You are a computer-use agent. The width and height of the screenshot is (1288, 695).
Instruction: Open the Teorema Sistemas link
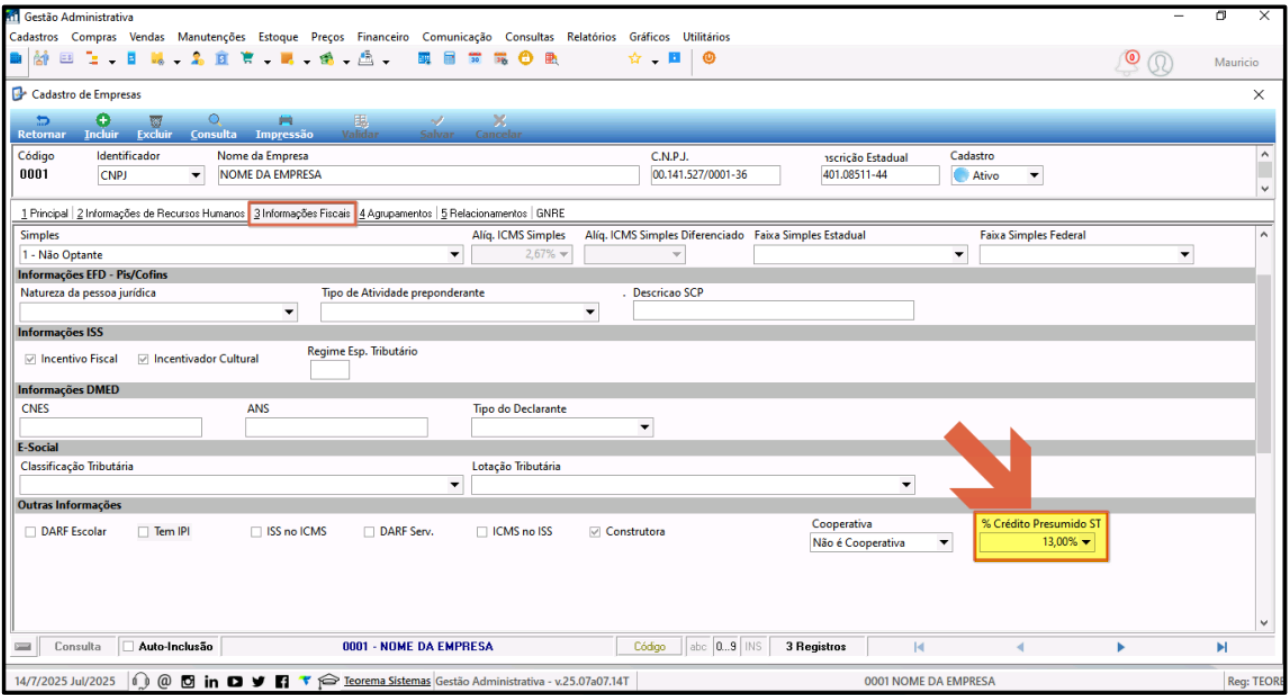click(x=387, y=681)
